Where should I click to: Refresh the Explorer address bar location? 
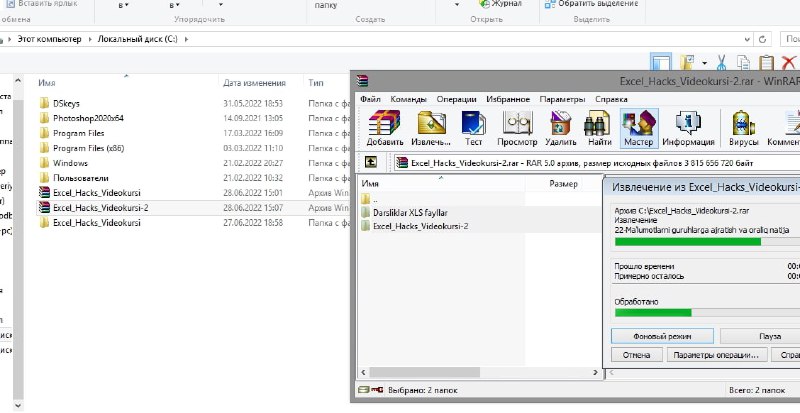click(762, 39)
